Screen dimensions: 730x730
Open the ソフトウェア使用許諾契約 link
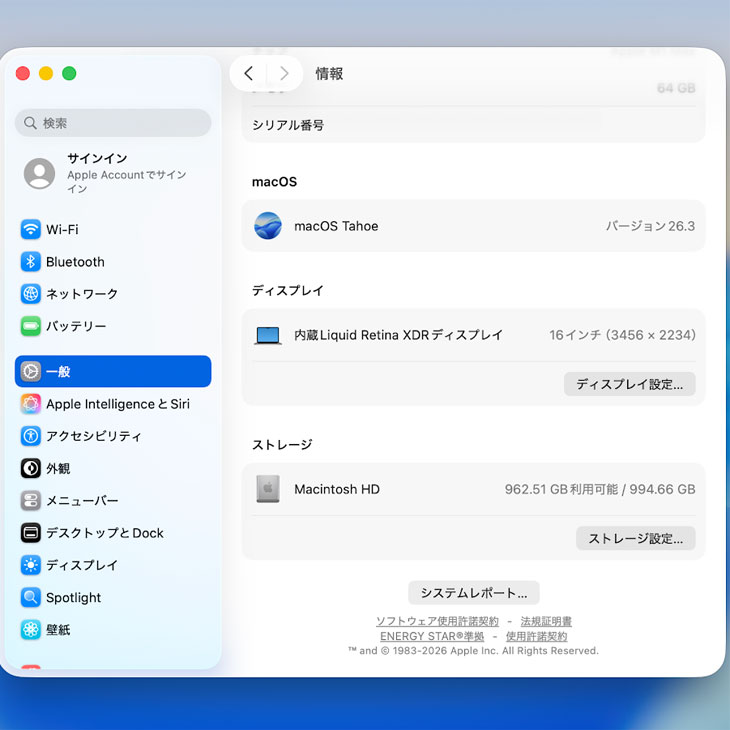coord(437,621)
